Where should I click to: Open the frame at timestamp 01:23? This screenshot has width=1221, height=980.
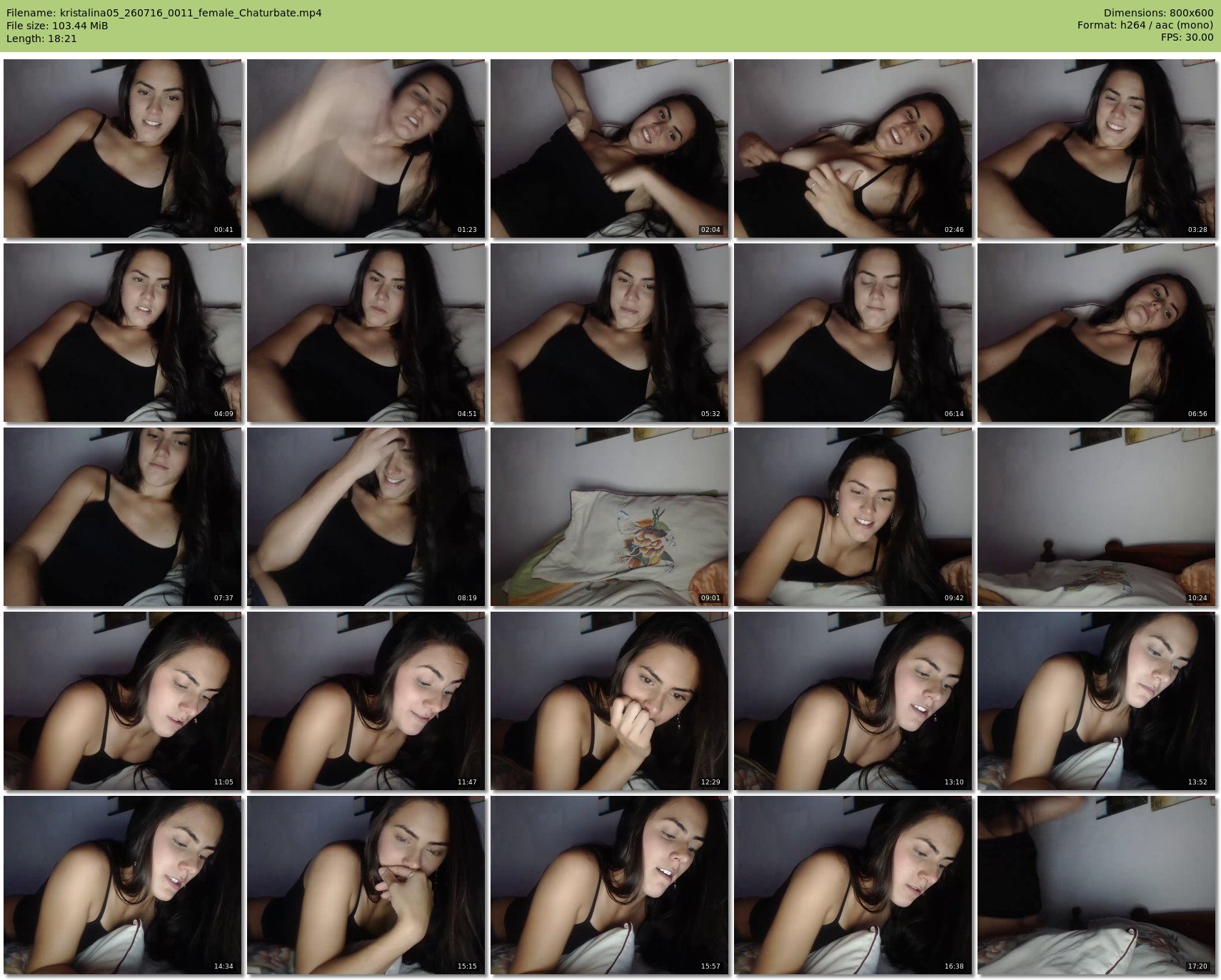pyautogui.click(x=366, y=148)
